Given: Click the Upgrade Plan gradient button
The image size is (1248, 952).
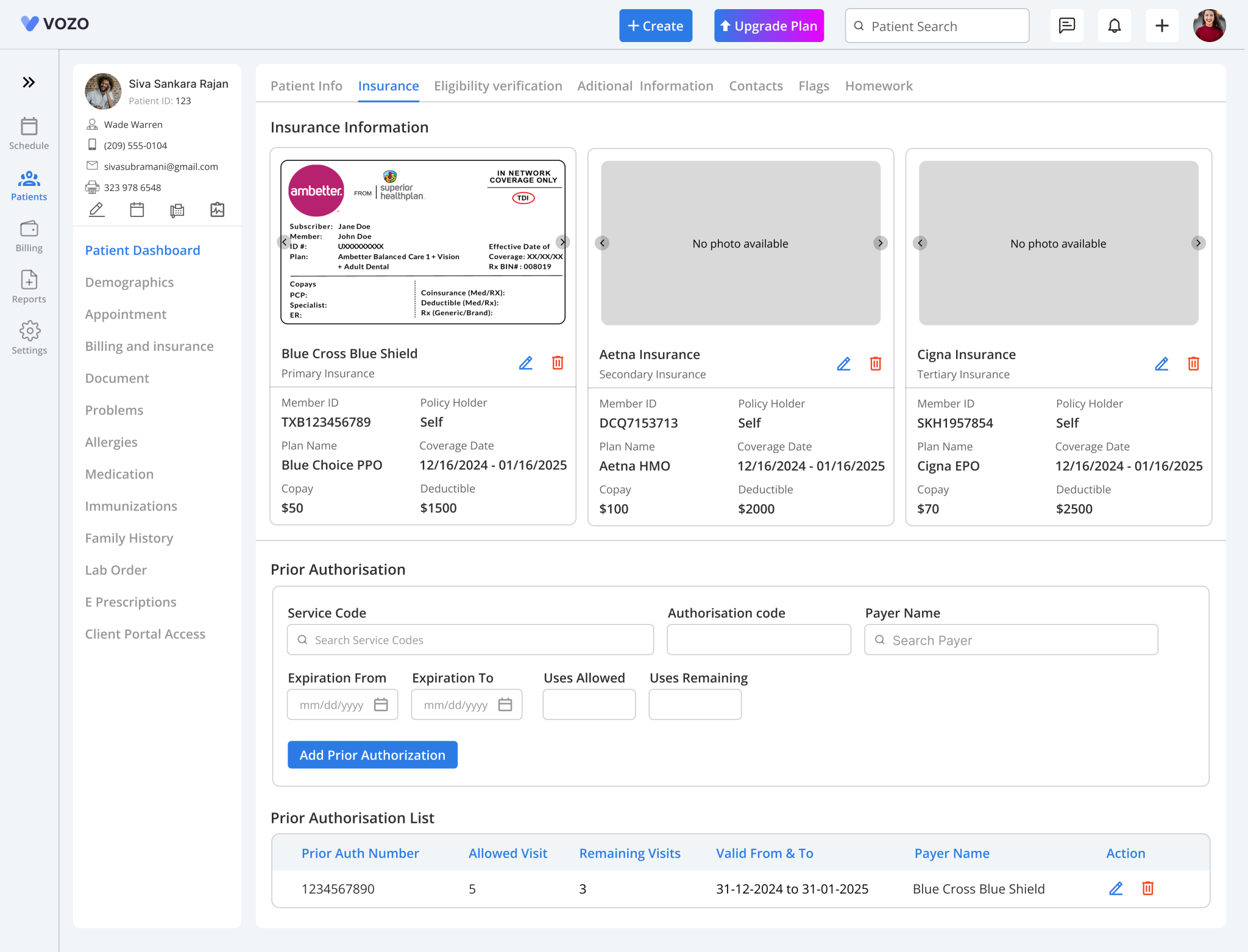Looking at the screenshot, I should (x=768, y=26).
